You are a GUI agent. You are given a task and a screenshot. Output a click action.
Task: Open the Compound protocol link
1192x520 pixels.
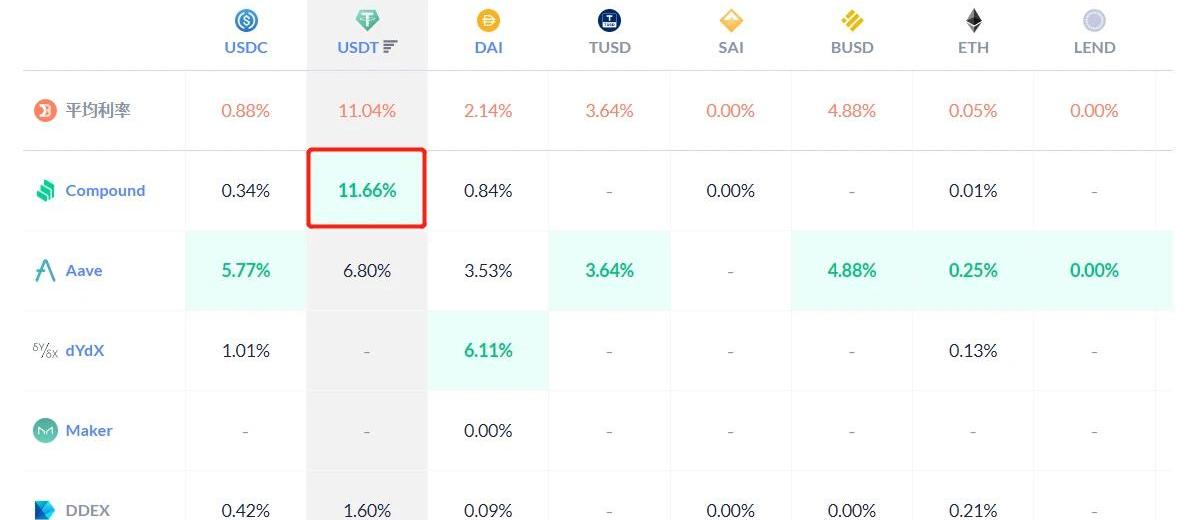105,190
